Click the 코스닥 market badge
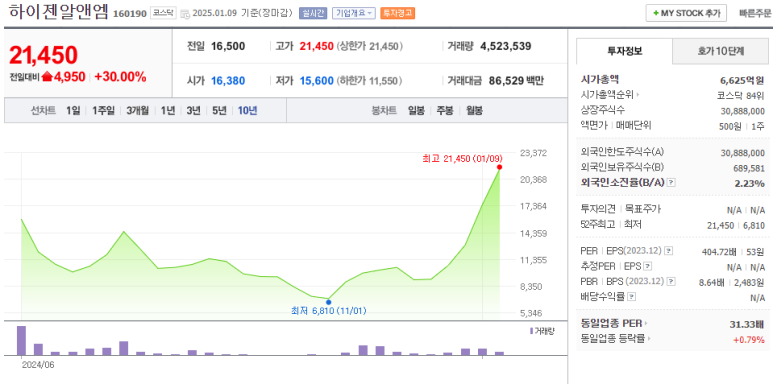Viewport: 773px width, 384px height. [163, 13]
